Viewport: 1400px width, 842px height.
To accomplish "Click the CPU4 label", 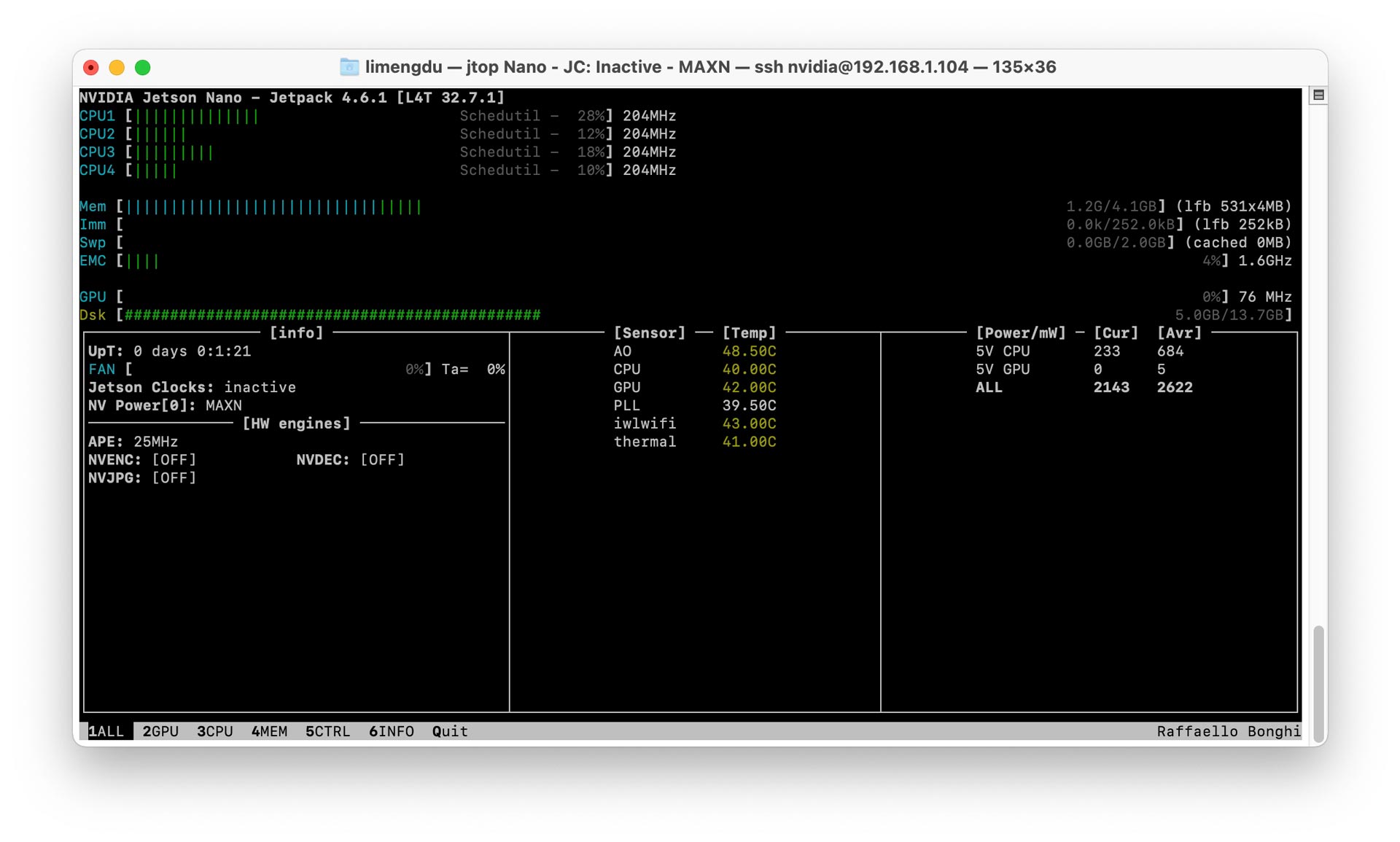I will [x=97, y=171].
